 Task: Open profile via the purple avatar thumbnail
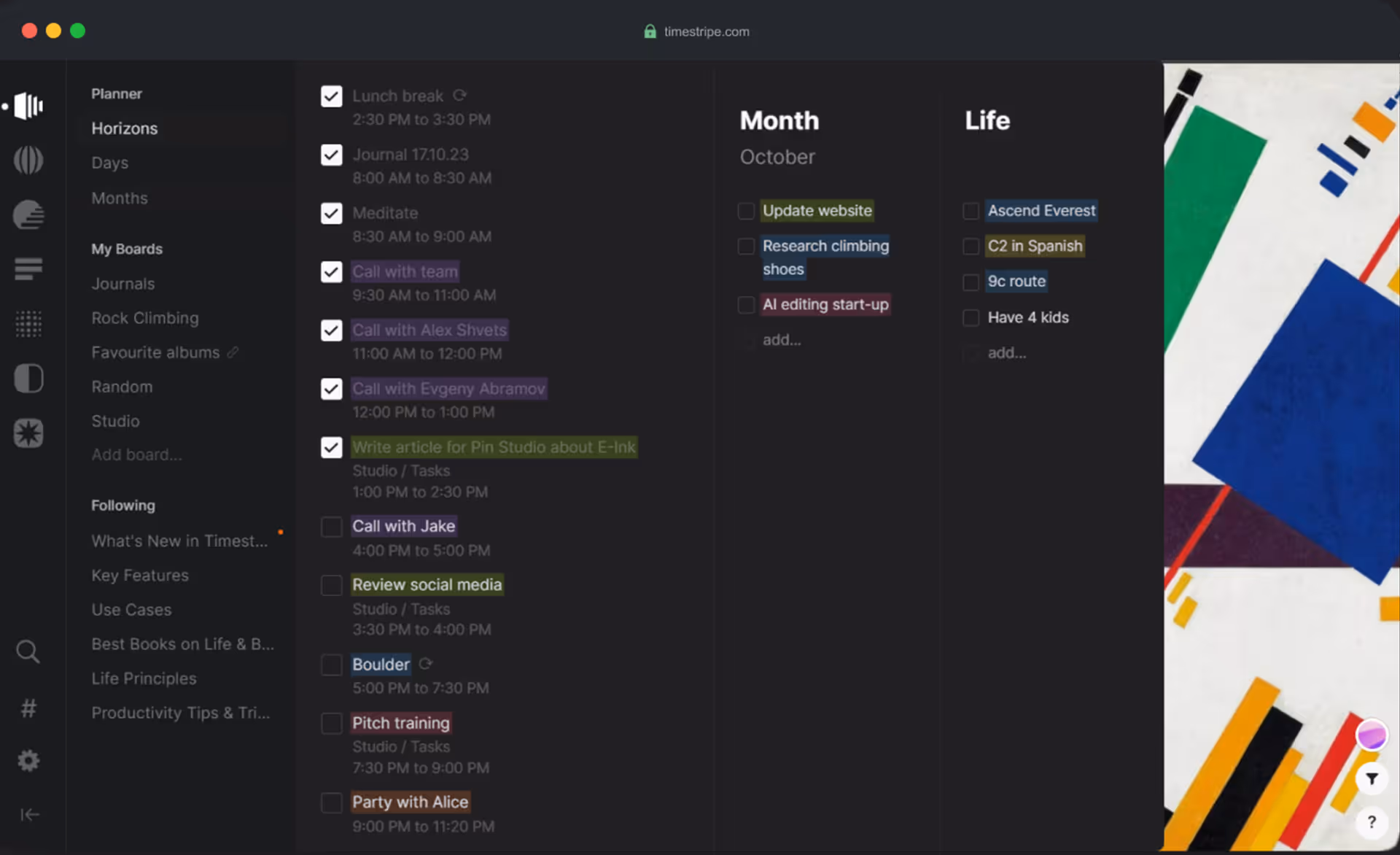(1372, 735)
